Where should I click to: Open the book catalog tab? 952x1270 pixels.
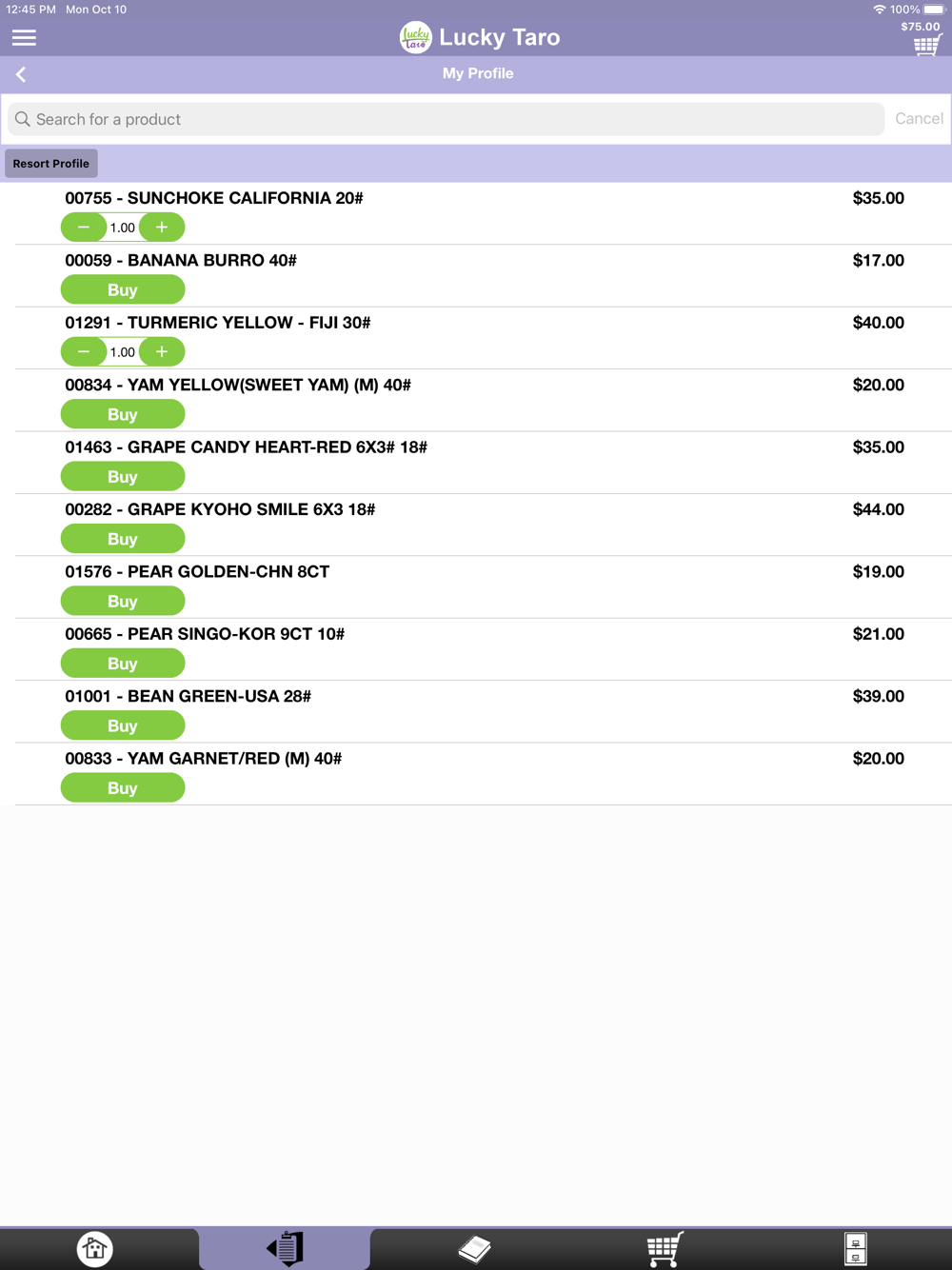click(x=474, y=1248)
